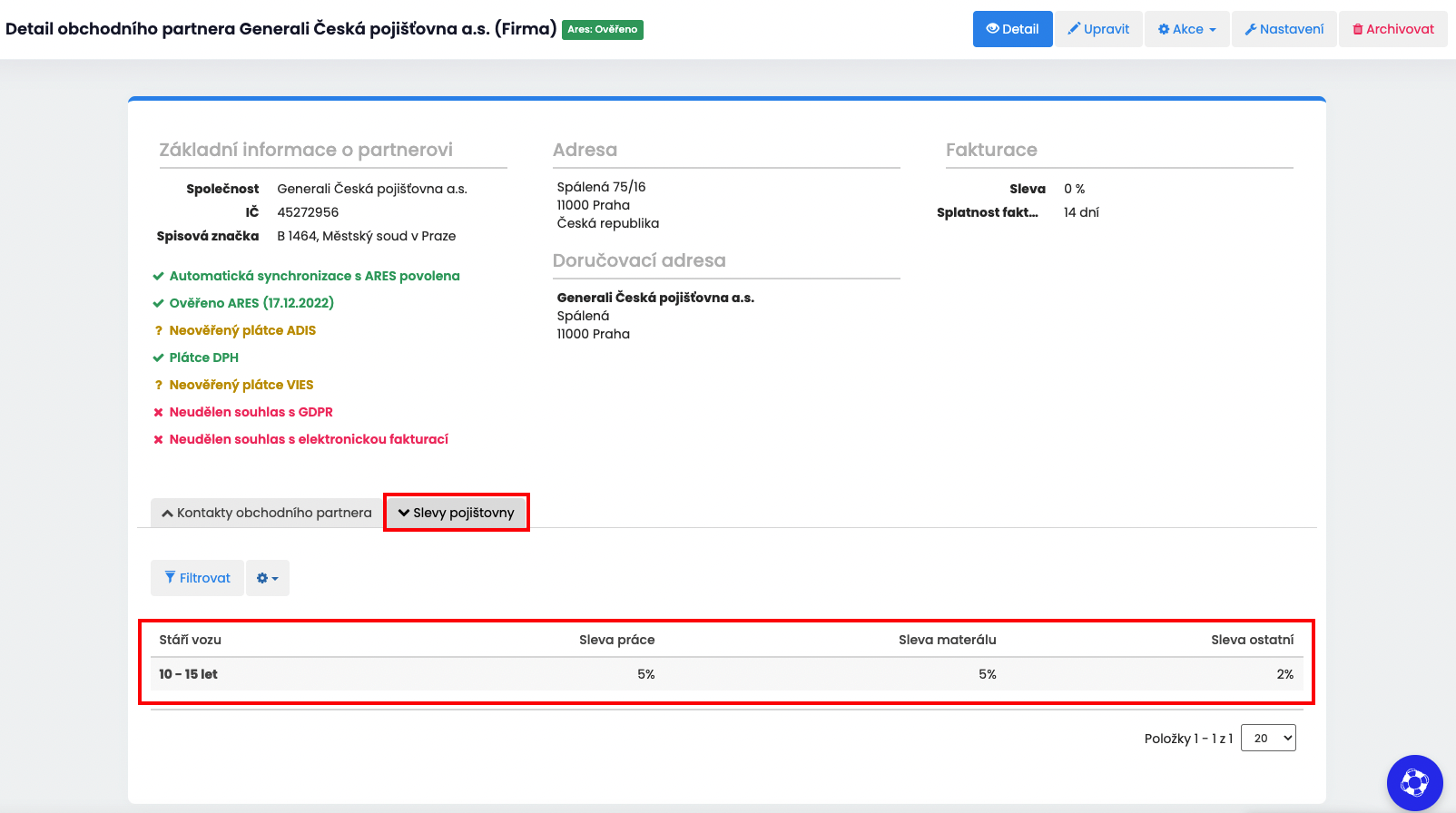Image resolution: width=1456 pixels, height=813 pixels.
Task: Click the delivery name Generali Česká pojišťovna a.s.
Action: pyautogui.click(x=655, y=298)
